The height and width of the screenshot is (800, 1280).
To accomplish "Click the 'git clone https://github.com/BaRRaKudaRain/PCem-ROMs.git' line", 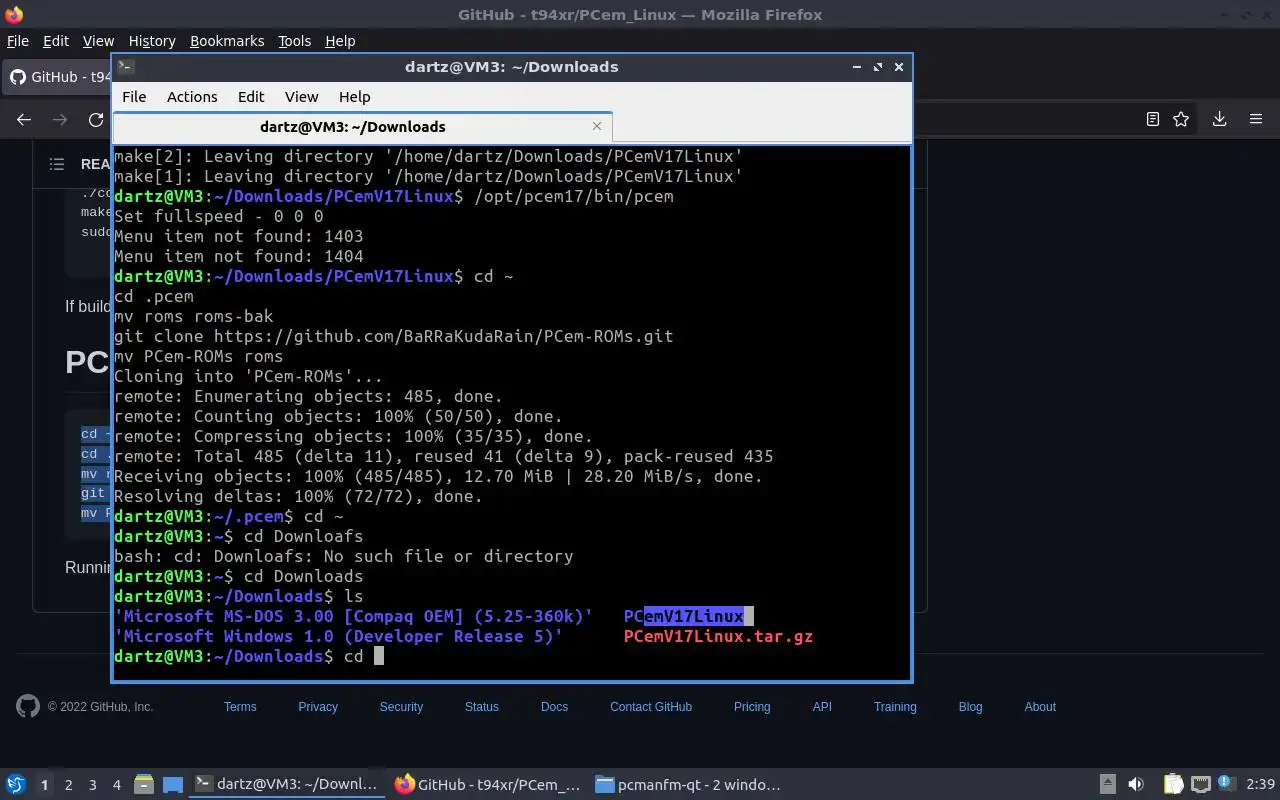I will point(393,336).
